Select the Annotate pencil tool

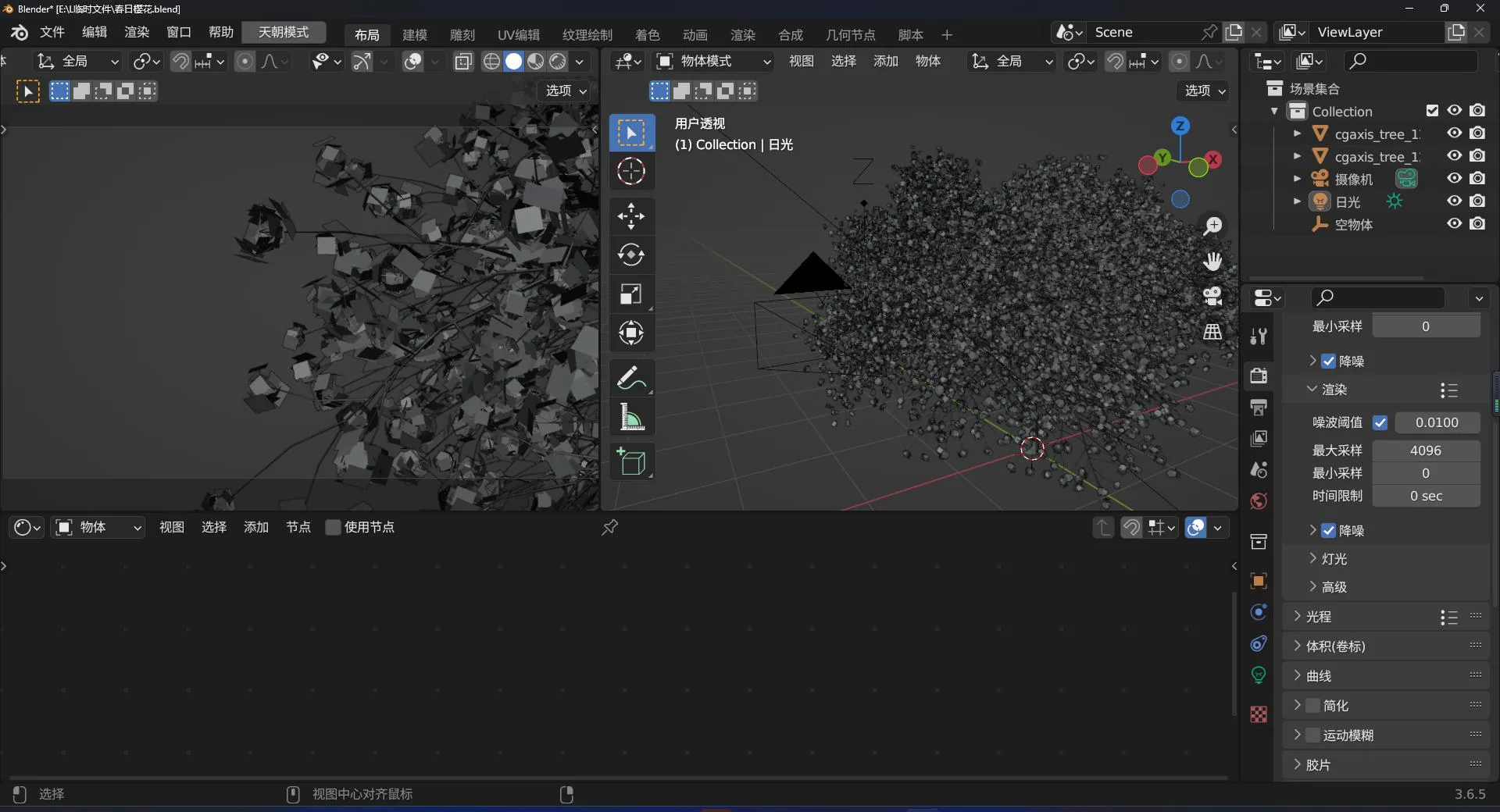631,378
